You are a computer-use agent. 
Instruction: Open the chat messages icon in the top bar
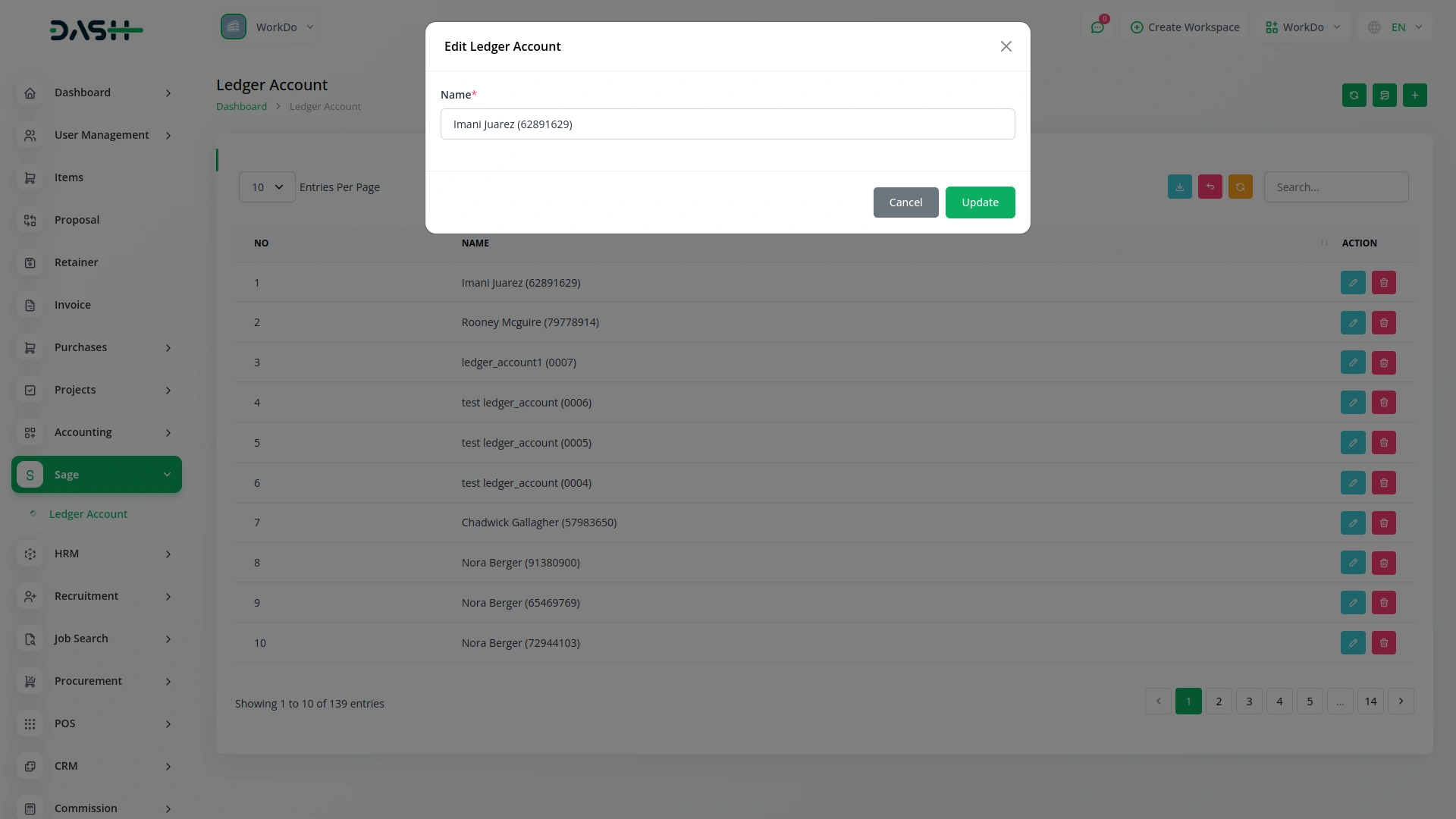(x=1097, y=27)
